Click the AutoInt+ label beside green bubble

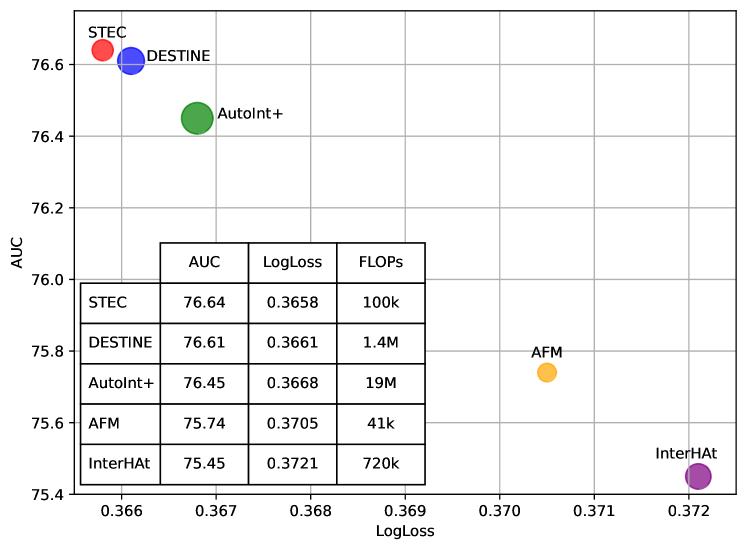coord(250,114)
